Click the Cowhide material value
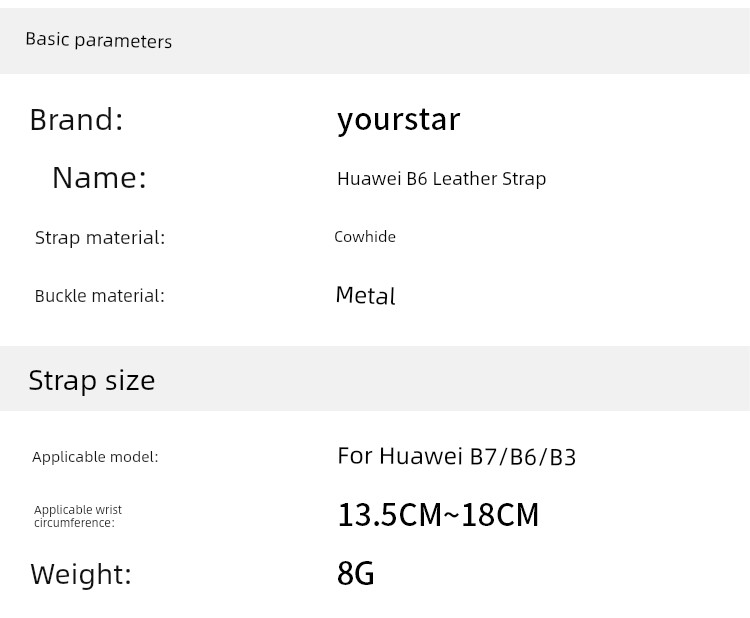 pyautogui.click(x=365, y=237)
